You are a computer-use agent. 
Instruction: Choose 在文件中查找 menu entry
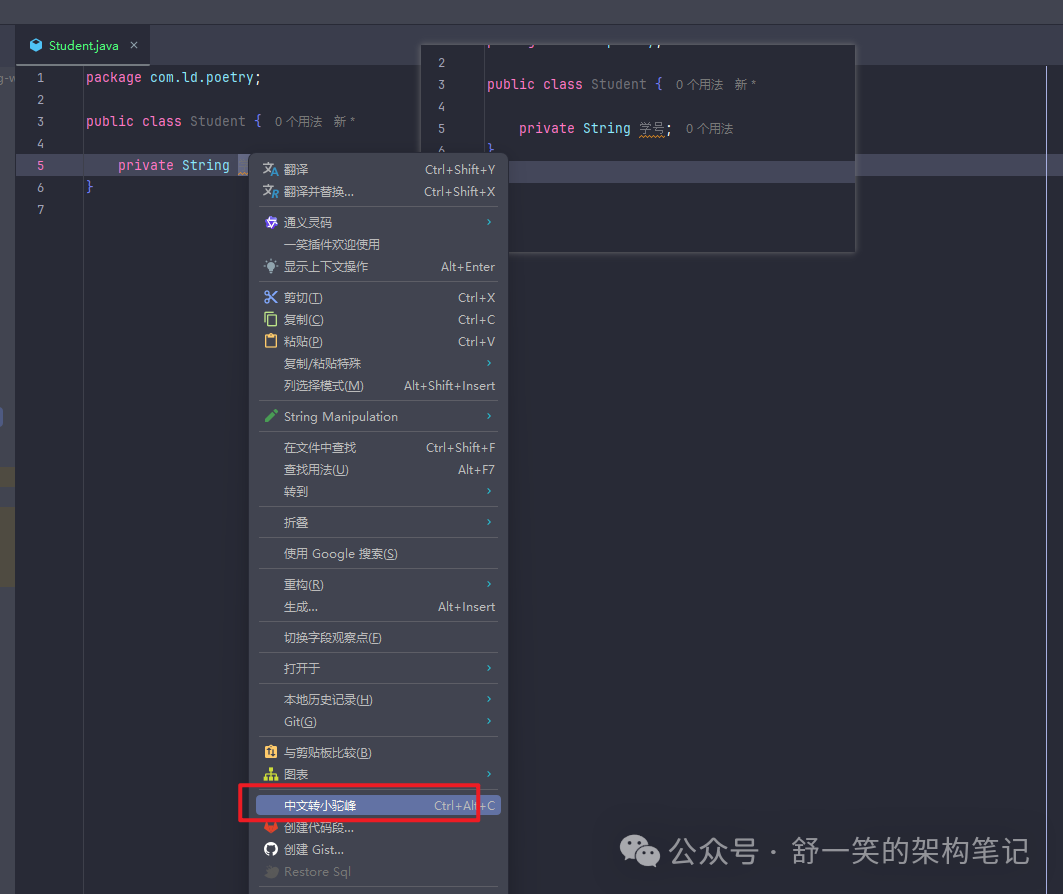pyautogui.click(x=378, y=447)
